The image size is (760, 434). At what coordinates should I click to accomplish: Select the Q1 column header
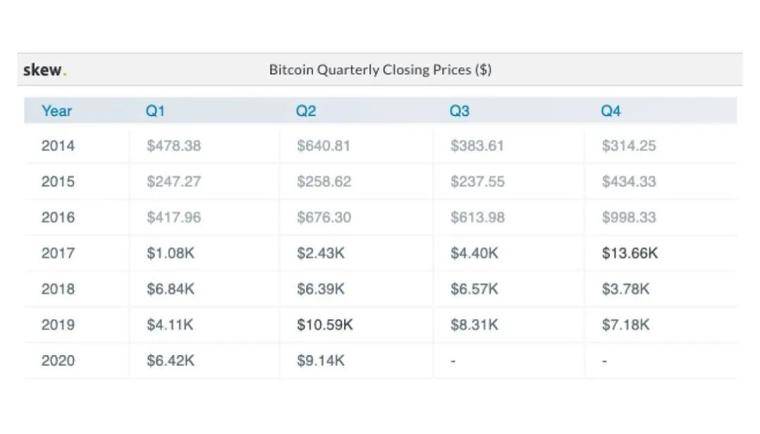(155, 111)
